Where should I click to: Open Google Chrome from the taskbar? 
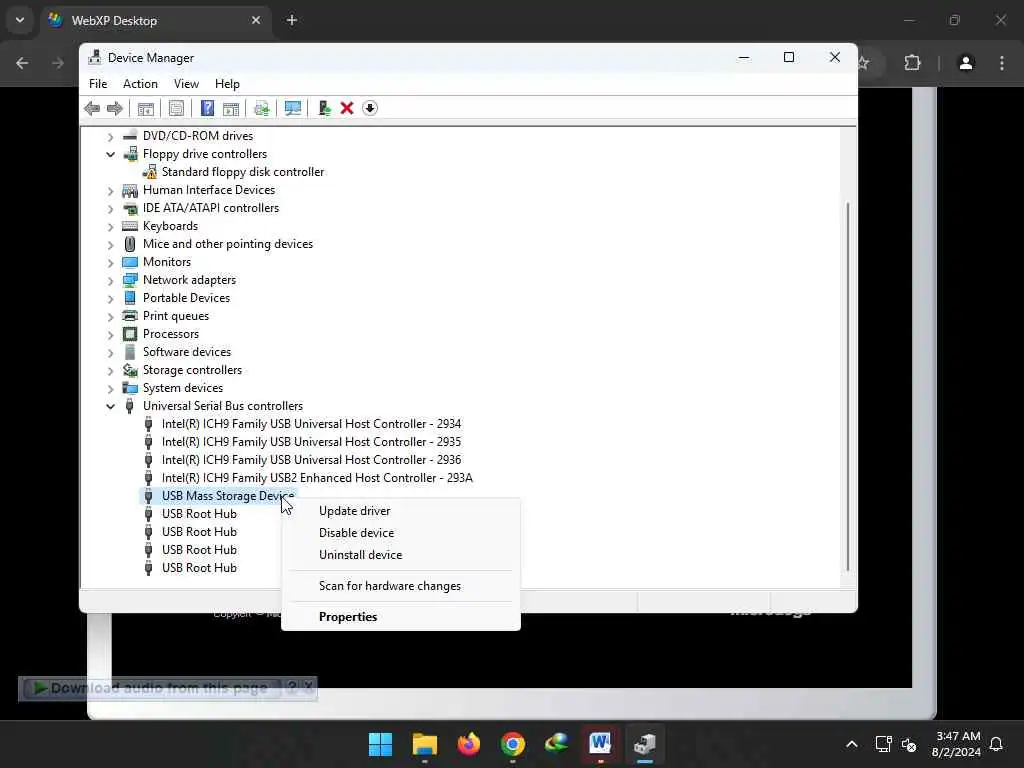(513, 744)
